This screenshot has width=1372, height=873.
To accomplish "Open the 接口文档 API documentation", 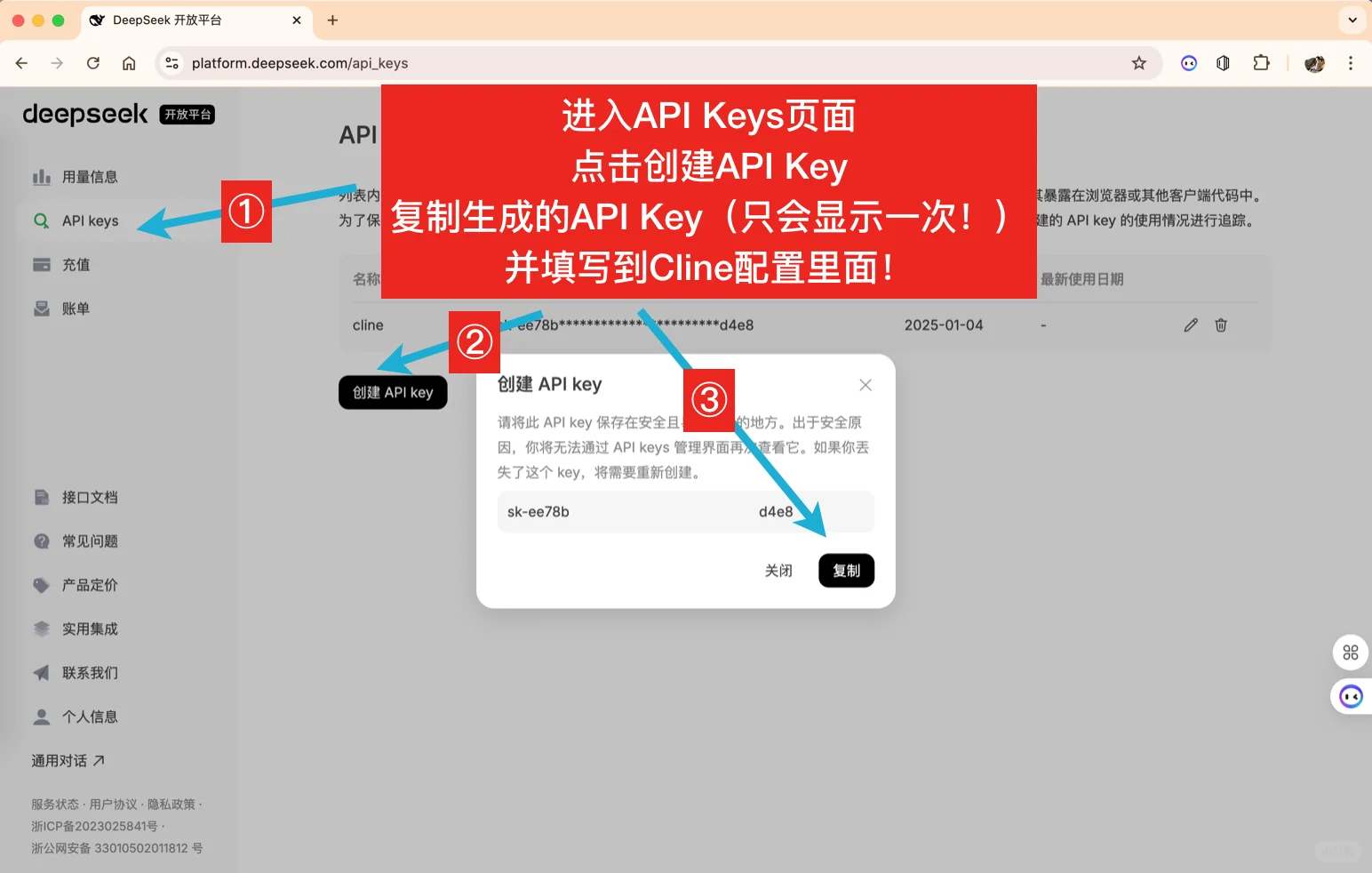I will (88, 497).
